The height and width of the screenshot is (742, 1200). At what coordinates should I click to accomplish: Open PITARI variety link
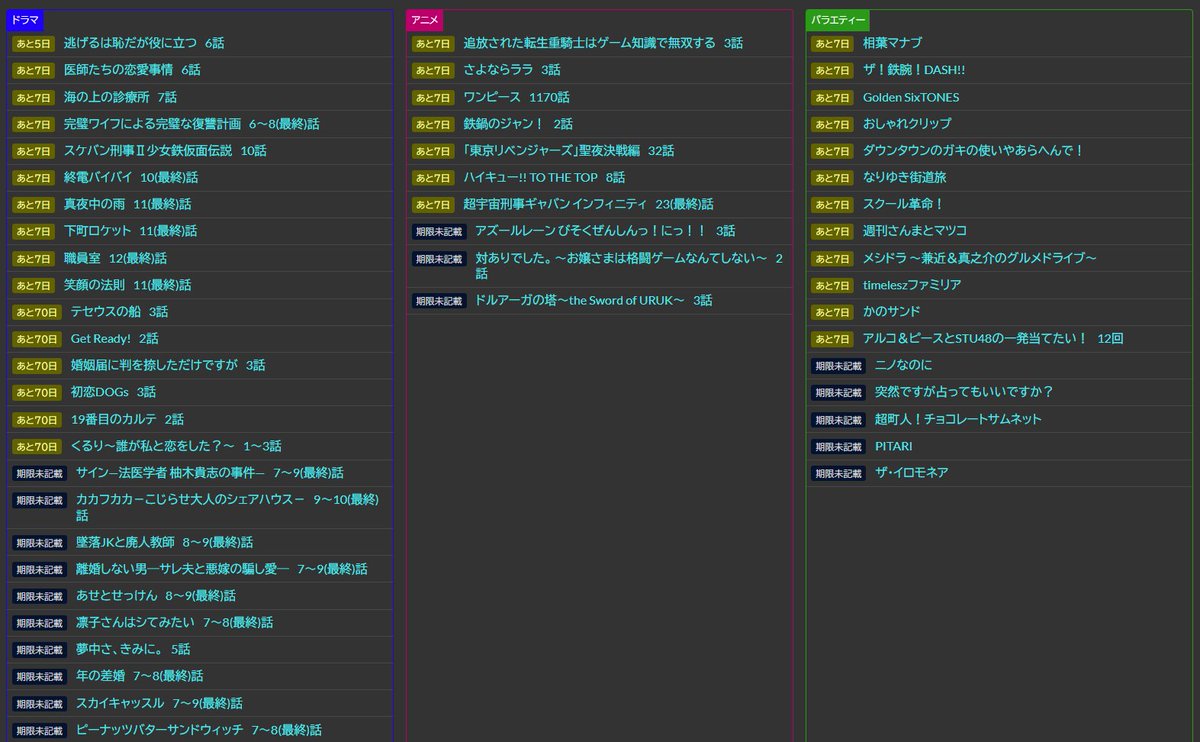pos(894,446)
